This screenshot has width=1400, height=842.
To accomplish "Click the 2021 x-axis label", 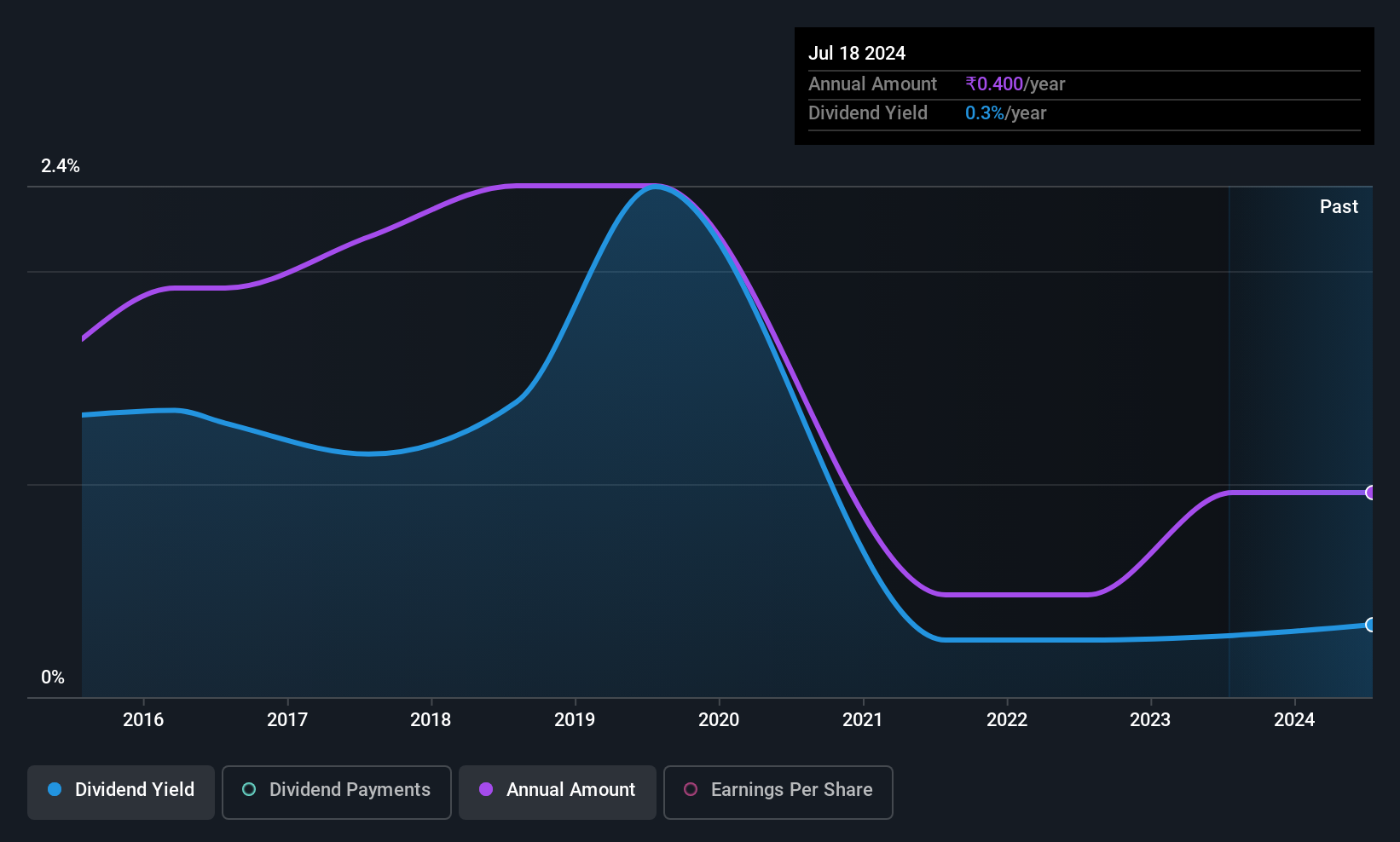I will (863, 720).
